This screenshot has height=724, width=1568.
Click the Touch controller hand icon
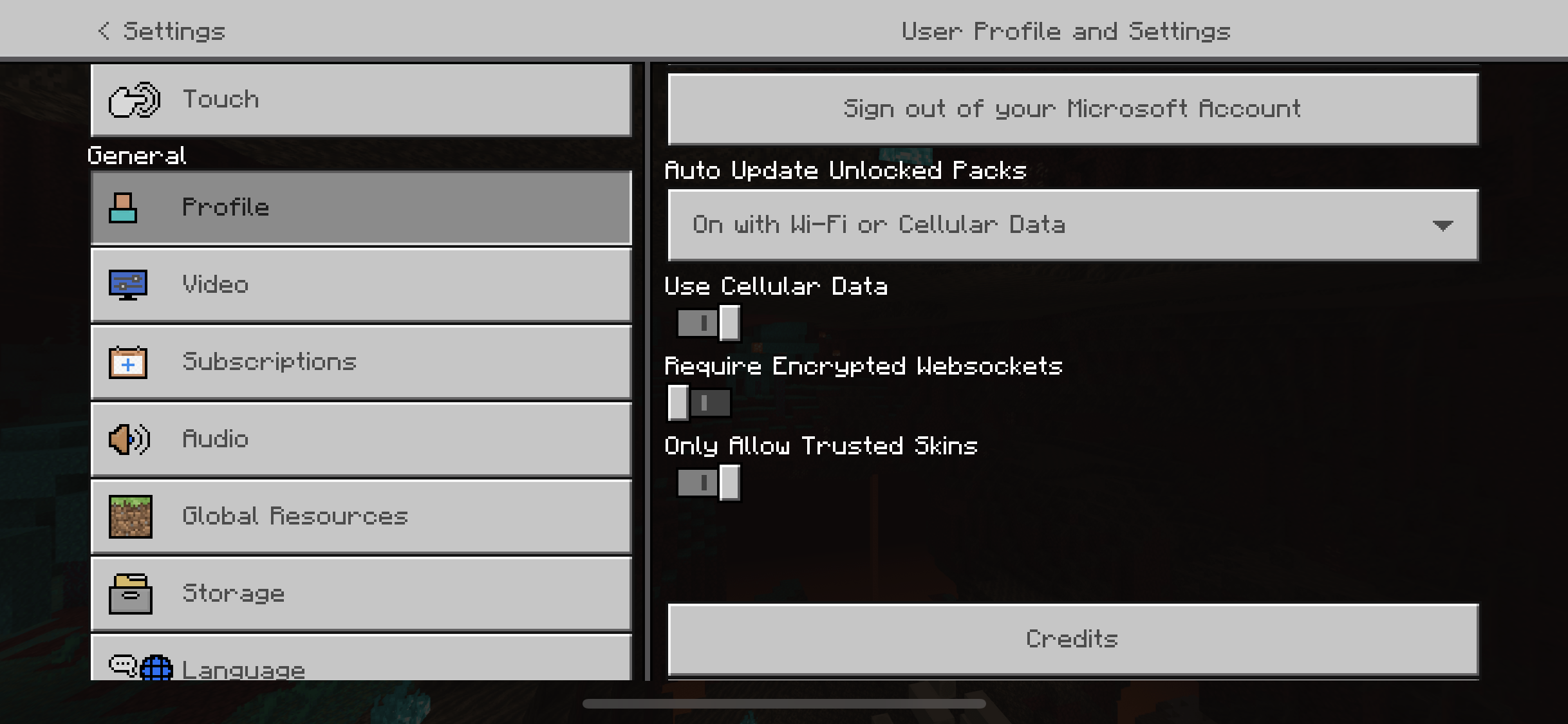point(134,100)
